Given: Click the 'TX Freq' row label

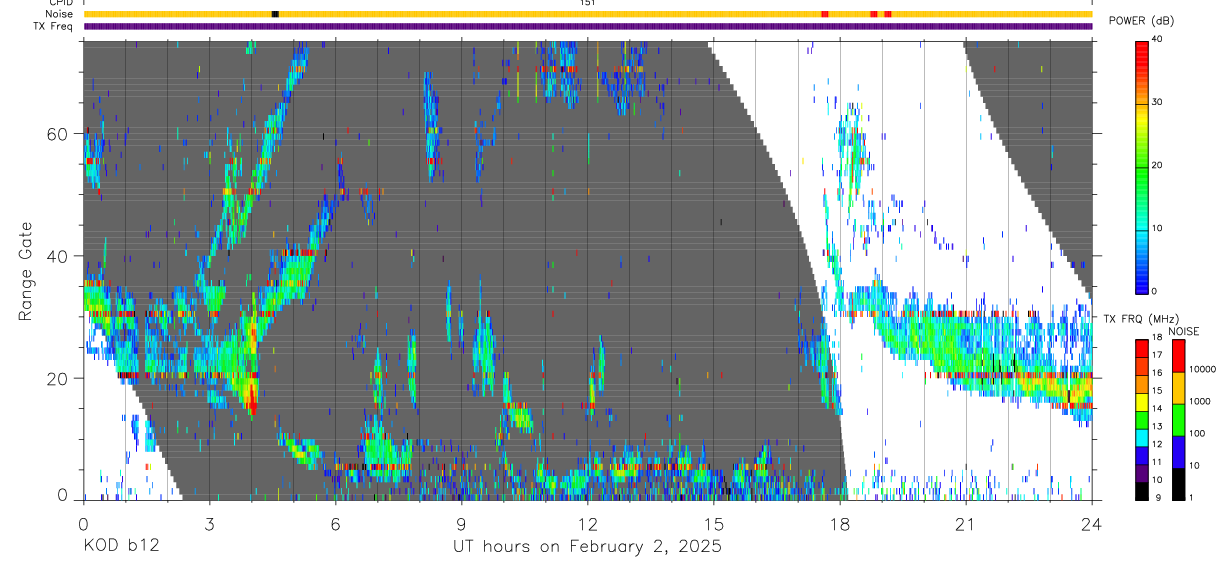Looking at the screenshot, I should (x=53, y=26).
